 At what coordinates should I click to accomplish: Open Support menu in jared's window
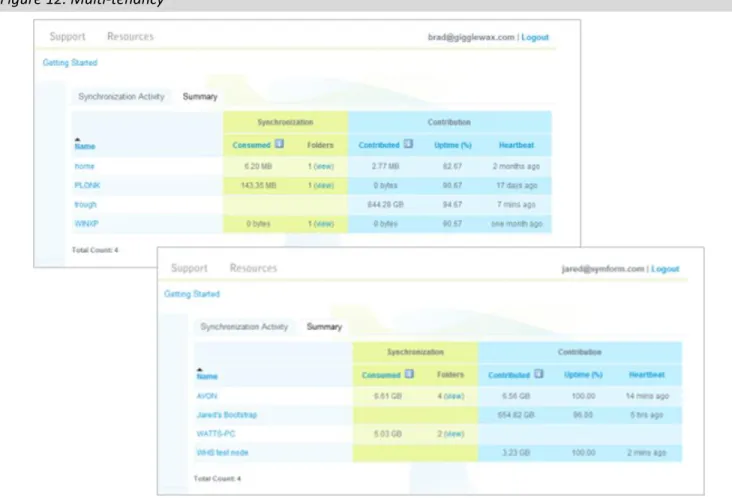coord(189,268)
